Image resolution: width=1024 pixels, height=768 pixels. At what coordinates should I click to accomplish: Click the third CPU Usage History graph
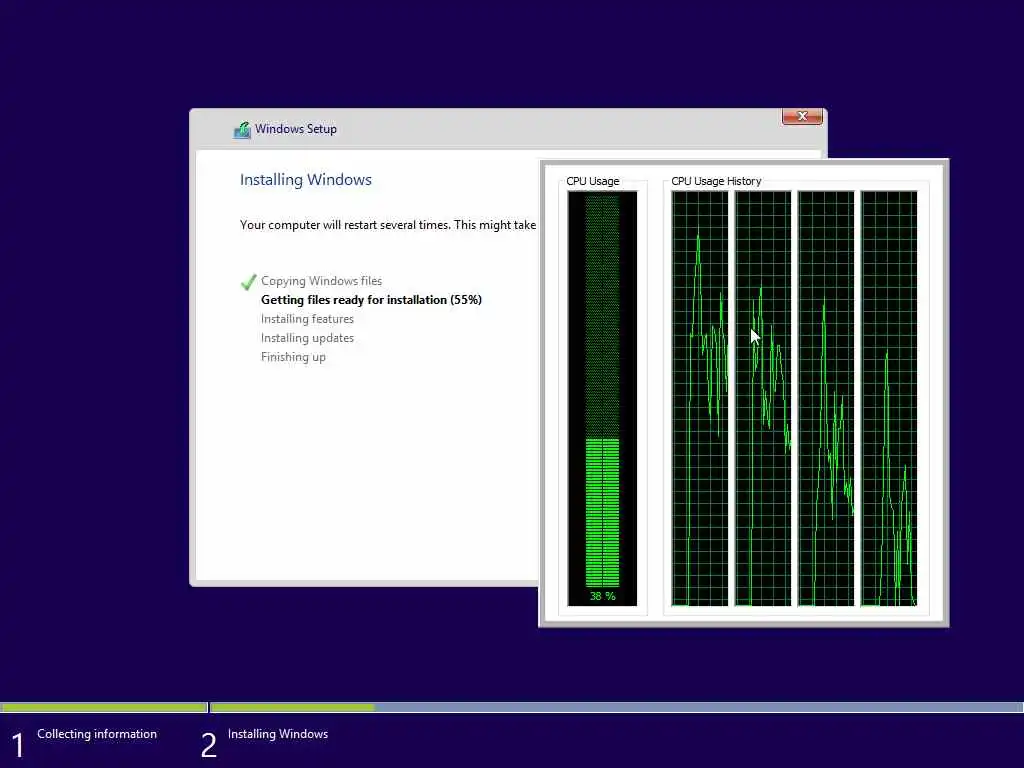[826, 398]
